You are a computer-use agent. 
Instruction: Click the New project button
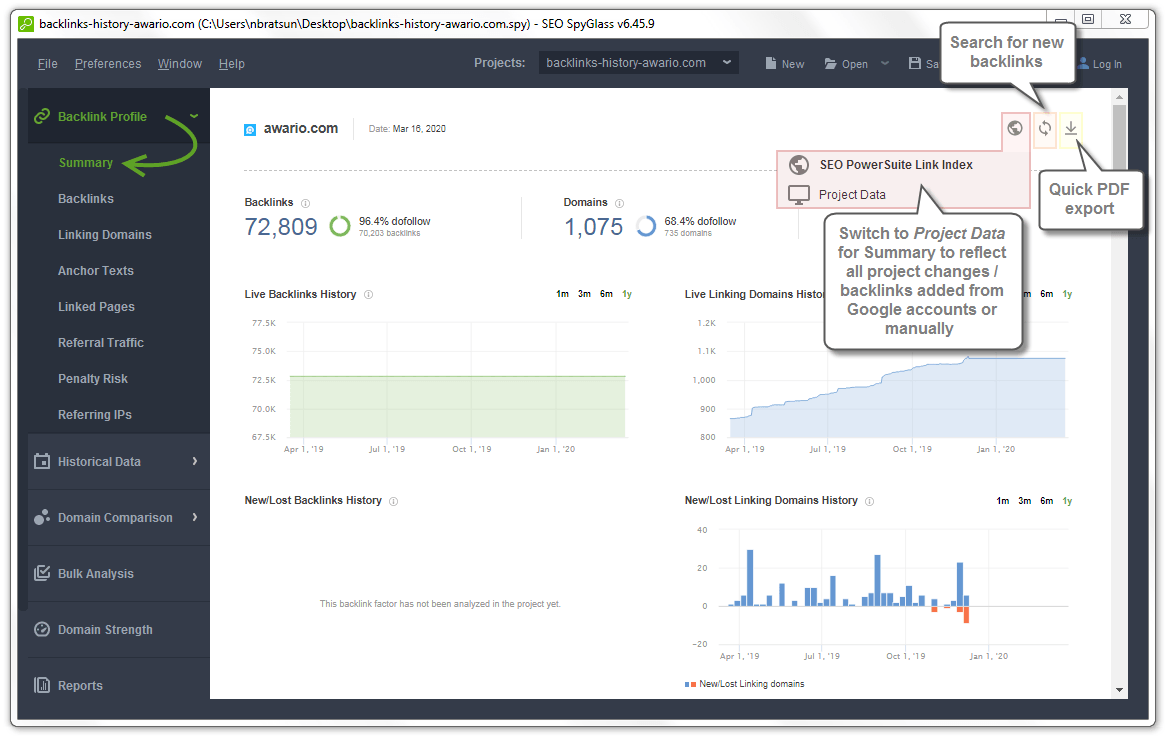785,64
